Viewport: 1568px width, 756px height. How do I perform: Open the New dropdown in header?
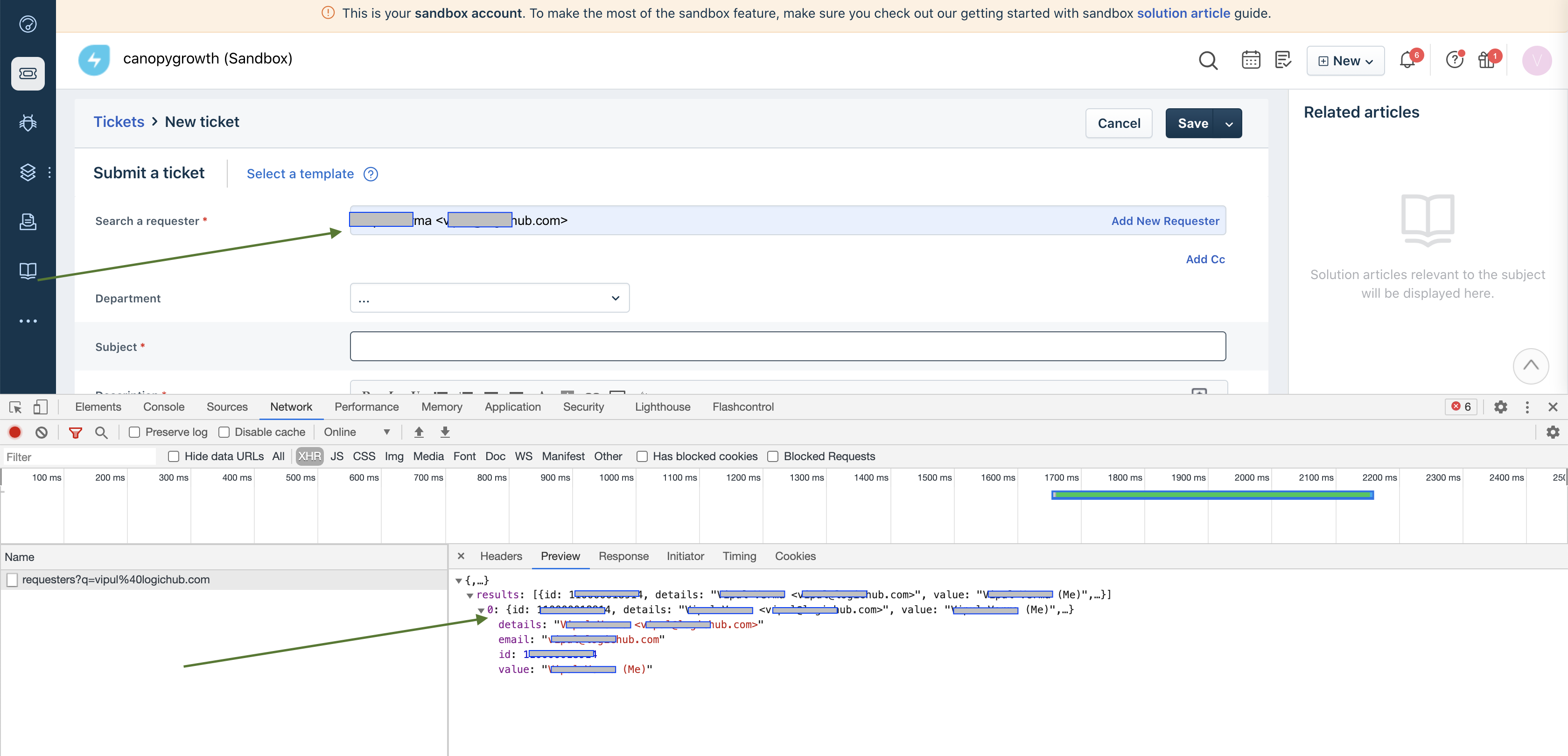pos(1345,61)
